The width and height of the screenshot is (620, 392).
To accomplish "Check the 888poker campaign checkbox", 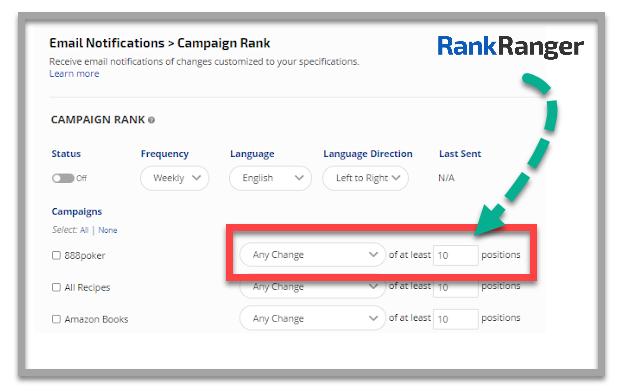I will [56, 256].
